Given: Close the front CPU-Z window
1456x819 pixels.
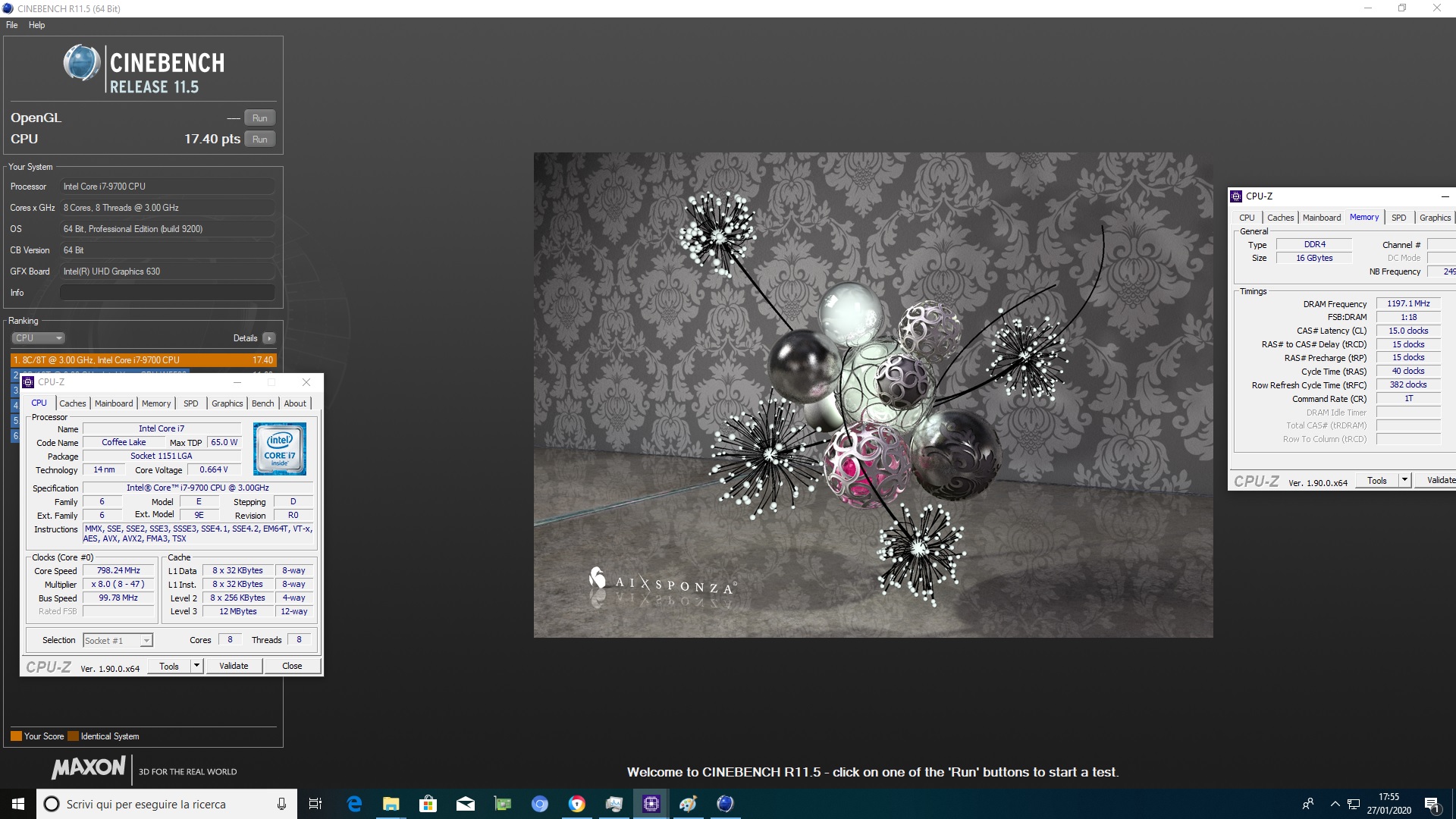Looking at the screenshot, I should [306, 382].
